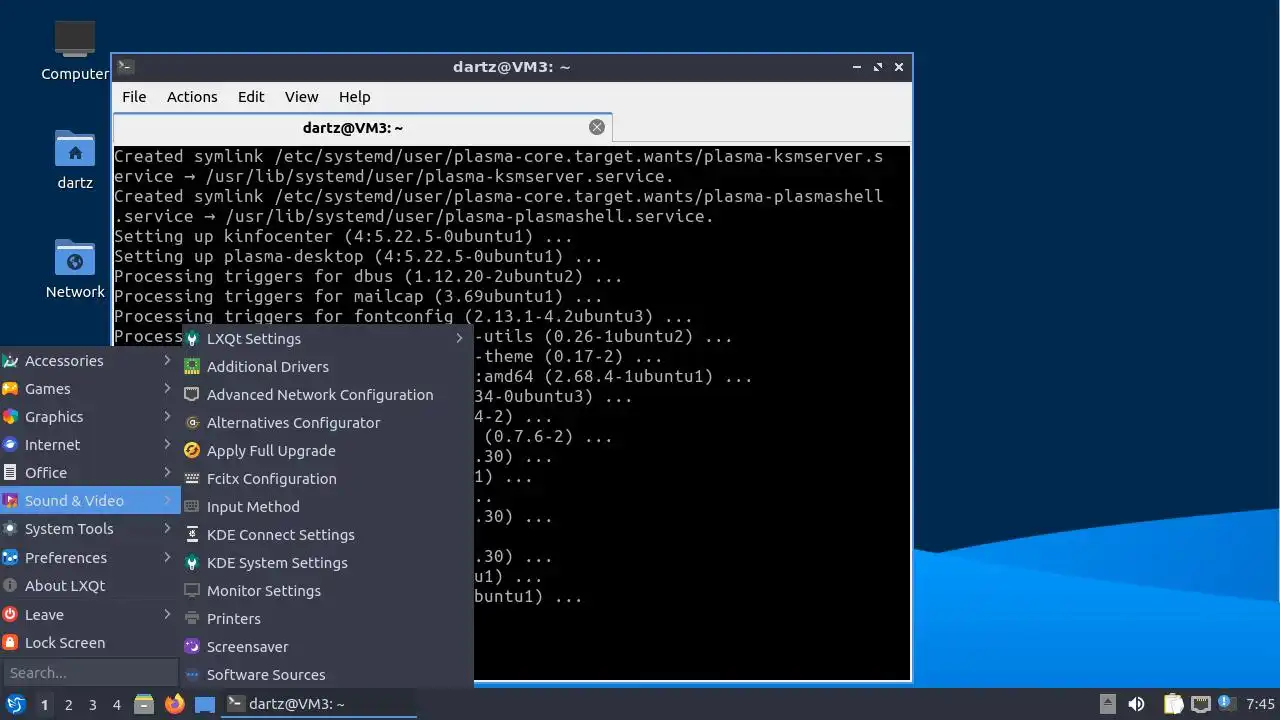1280x720 pixels.
Task: Open the clipboard manager tray icon
Action: 1173,704
